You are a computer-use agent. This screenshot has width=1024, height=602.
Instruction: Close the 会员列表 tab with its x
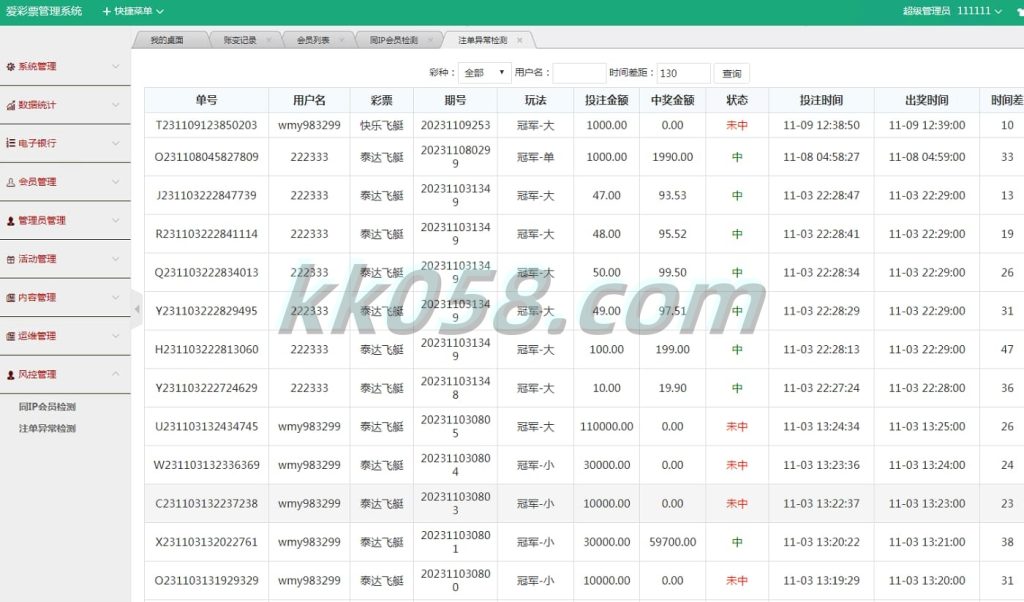click(x=342, y=40)
